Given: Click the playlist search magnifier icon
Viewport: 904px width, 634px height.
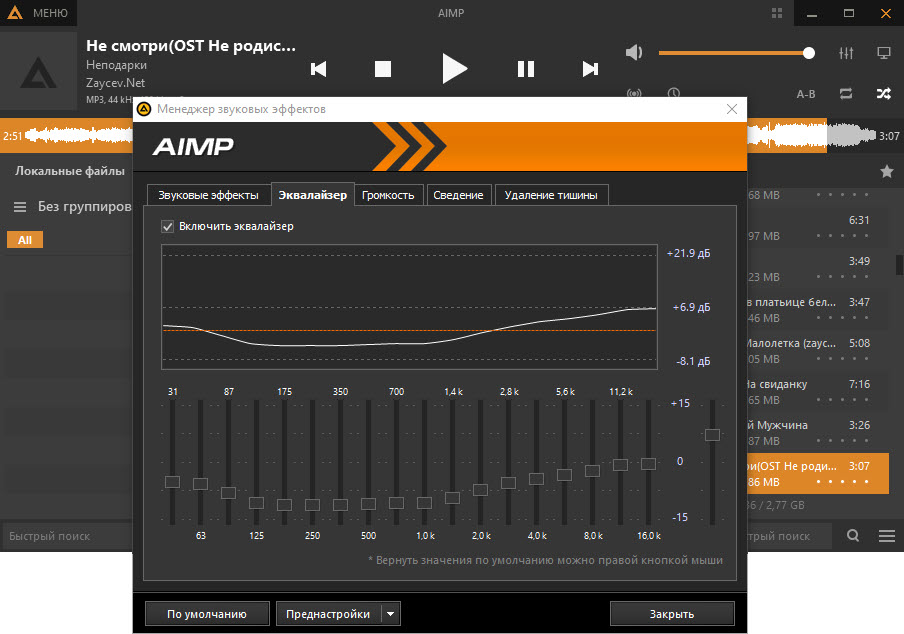Looking at the screenshot, I should [x=853, y=536].
